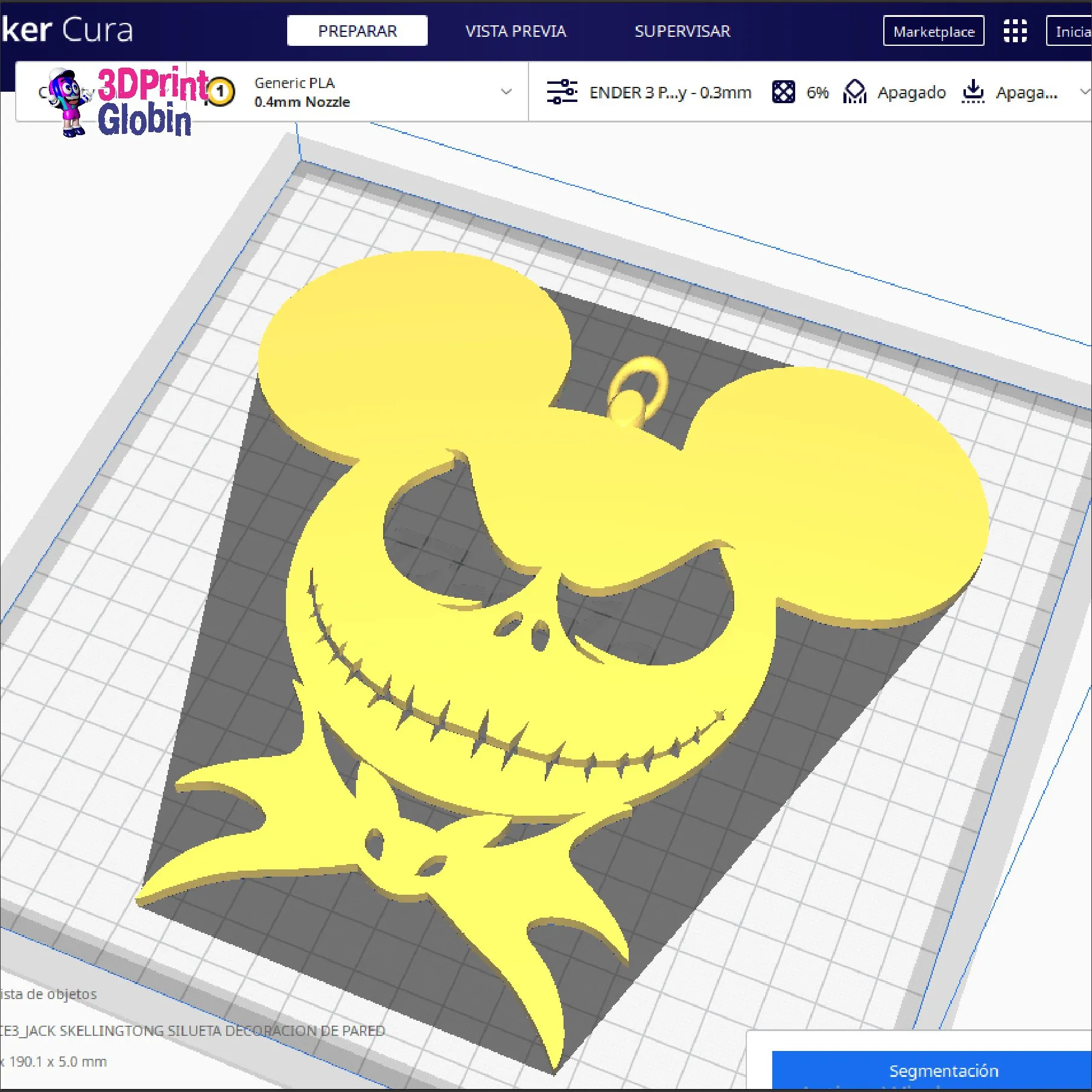This screenshot has width=1092, height=1092.
Task: Expand the Generic PLA material selector chevron
Action: tap(506, 92)
